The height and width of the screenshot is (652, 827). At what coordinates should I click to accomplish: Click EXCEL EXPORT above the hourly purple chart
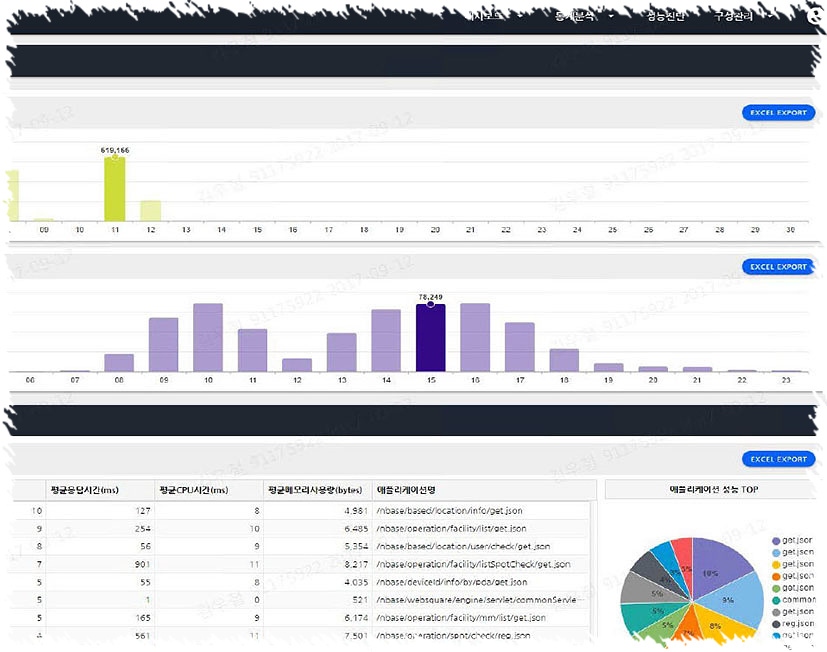pos(778,266)
